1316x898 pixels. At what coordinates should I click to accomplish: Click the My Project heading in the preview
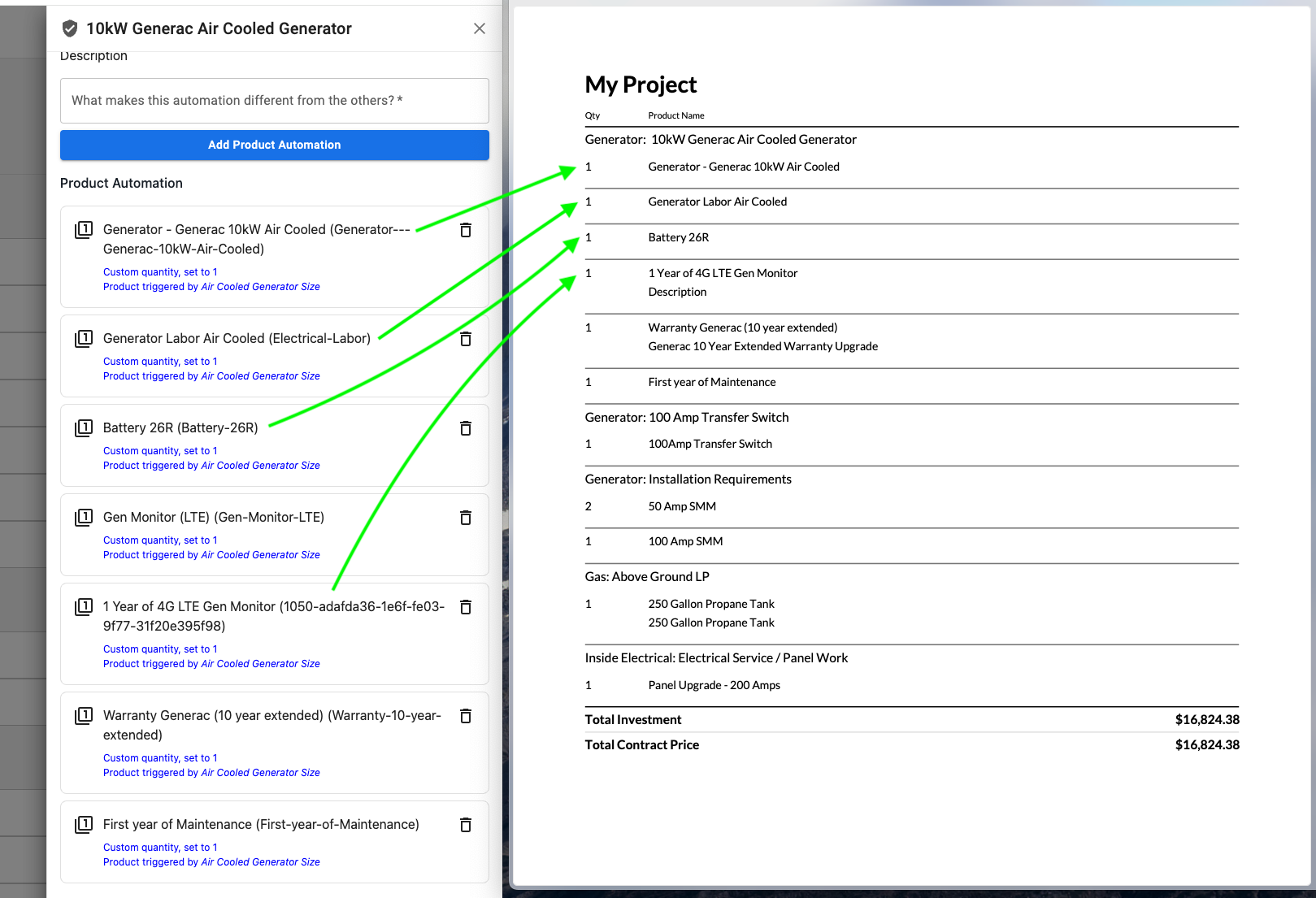coord(641,85)
